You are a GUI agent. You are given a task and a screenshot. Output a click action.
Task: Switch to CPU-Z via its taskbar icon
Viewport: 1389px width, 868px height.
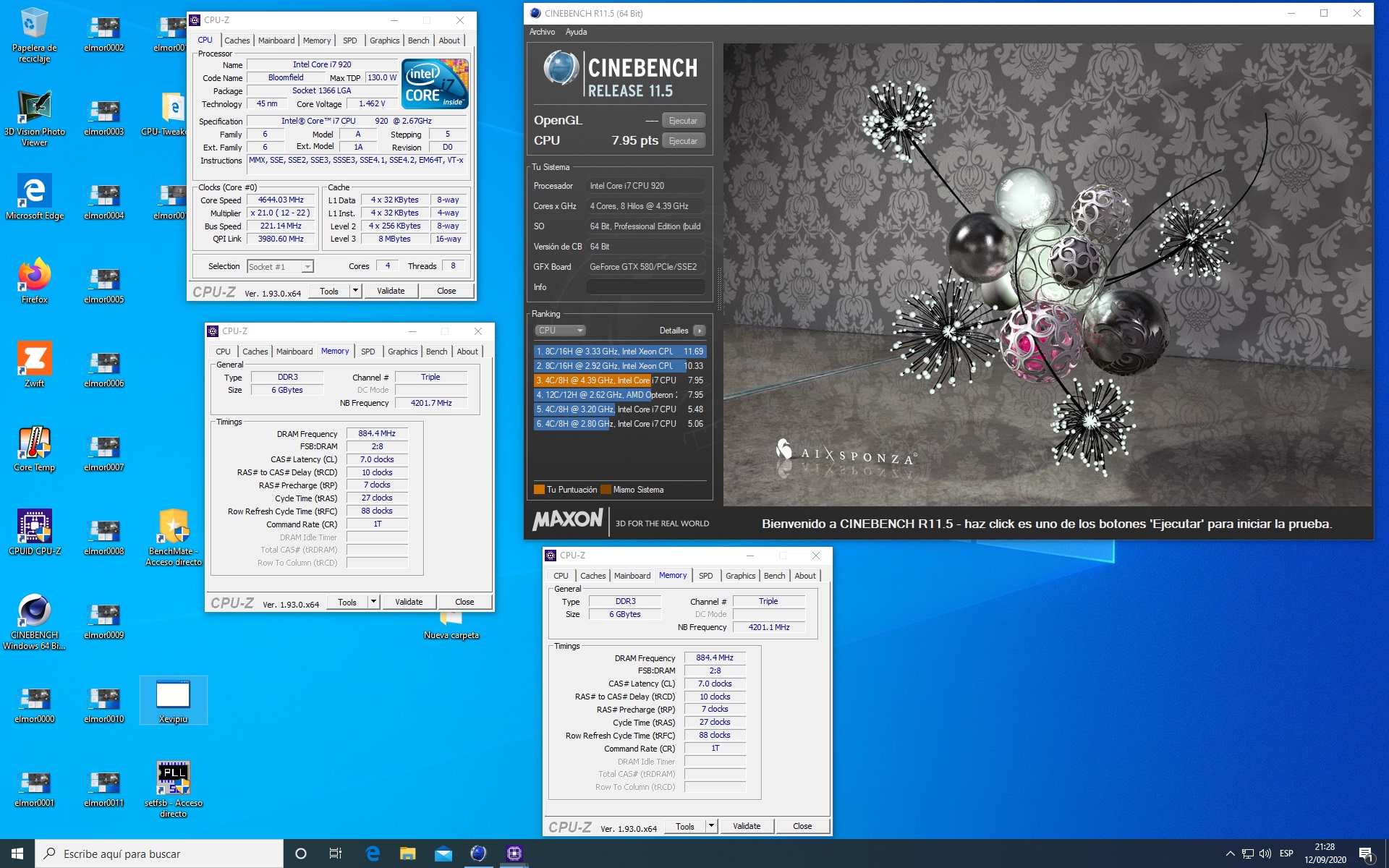[x=514, y=854]
